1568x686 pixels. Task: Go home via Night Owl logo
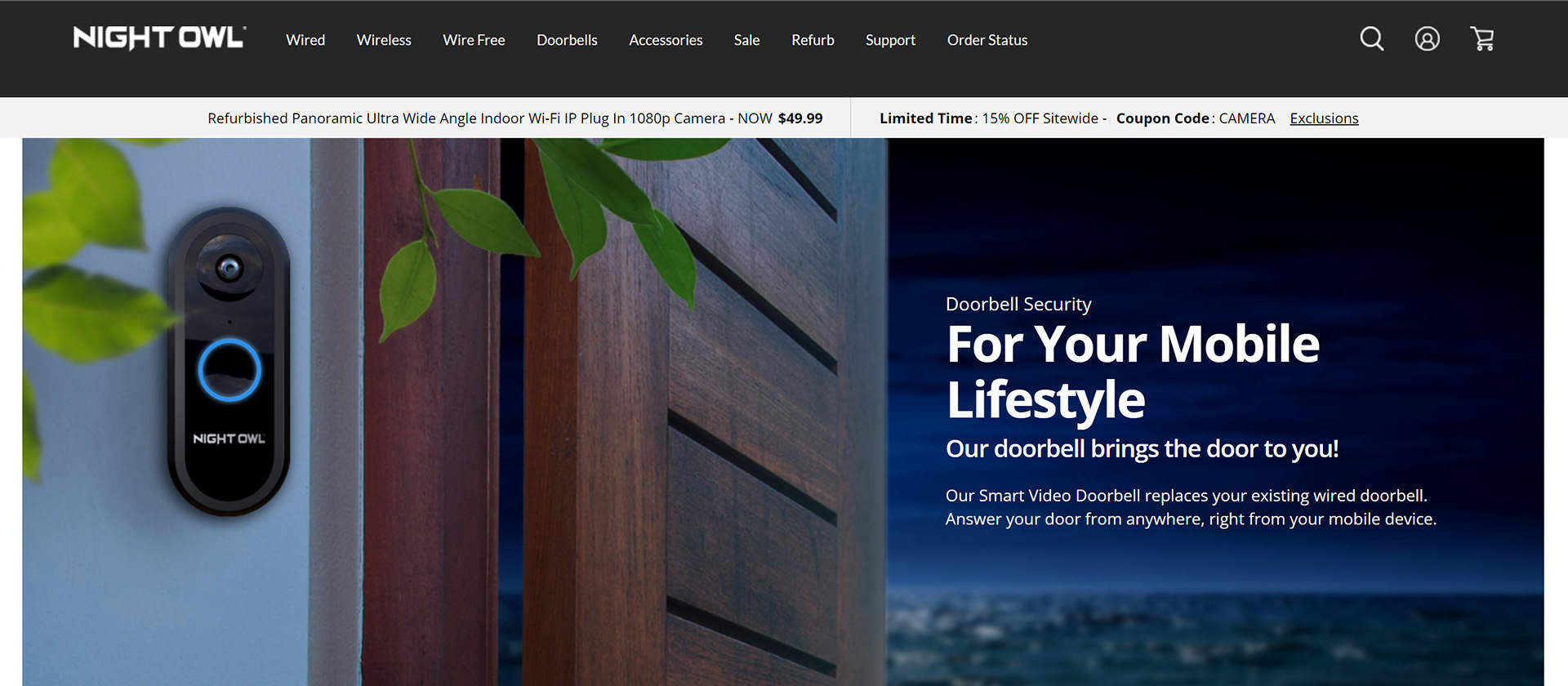point(159,38)
